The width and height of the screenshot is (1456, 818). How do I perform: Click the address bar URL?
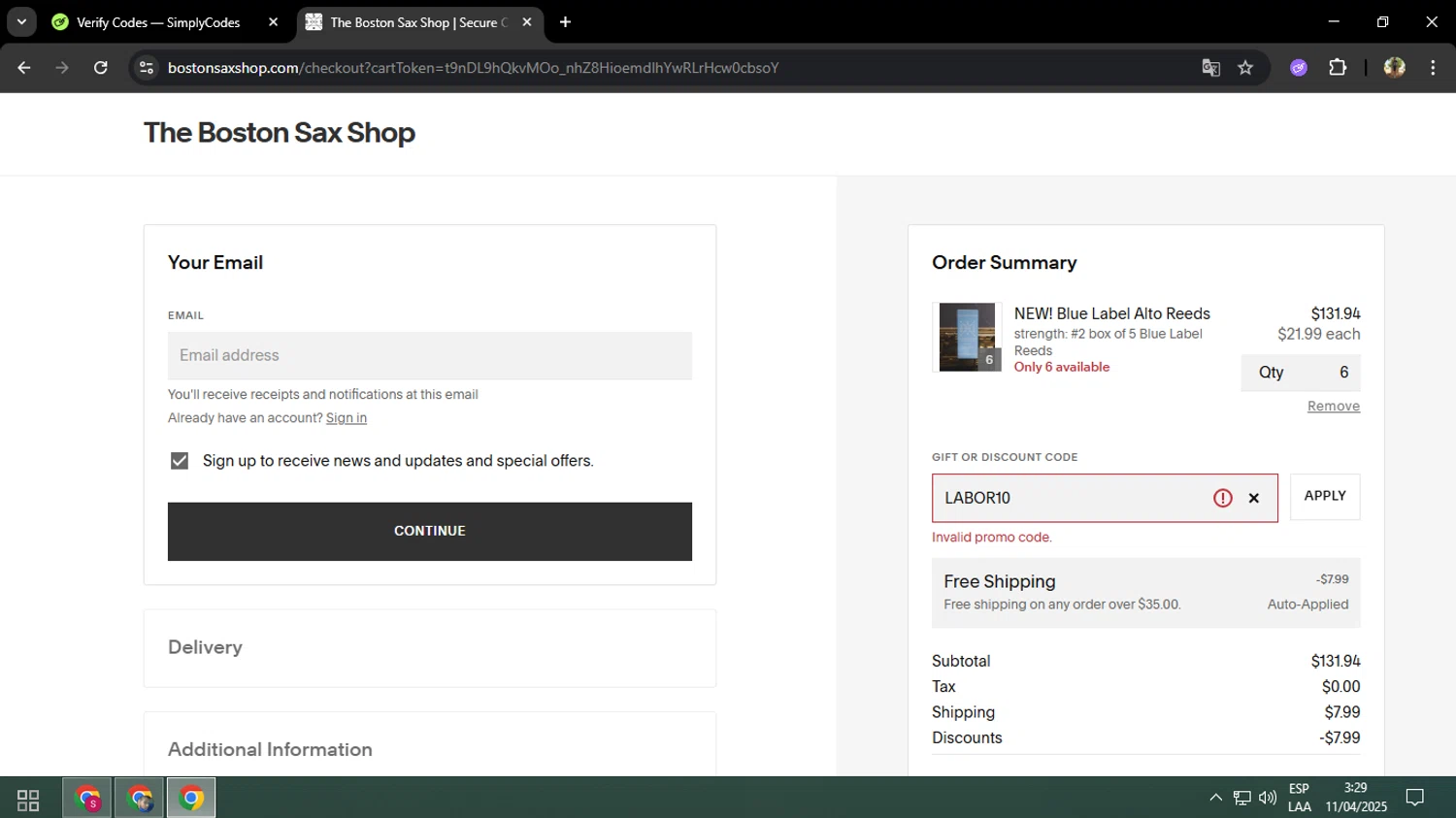coord(473,68)
